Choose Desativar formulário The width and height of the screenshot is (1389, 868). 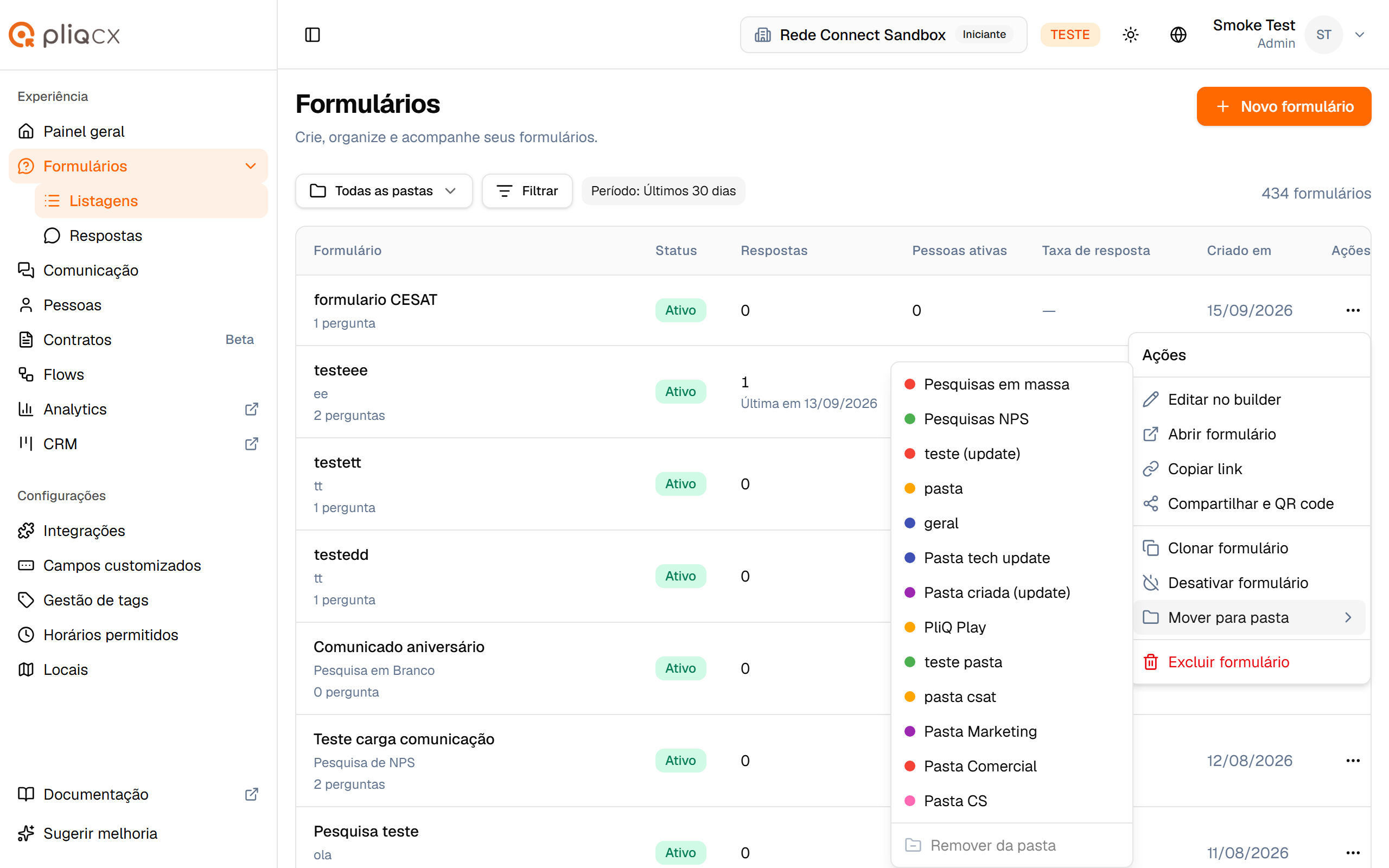(1249, 583)
